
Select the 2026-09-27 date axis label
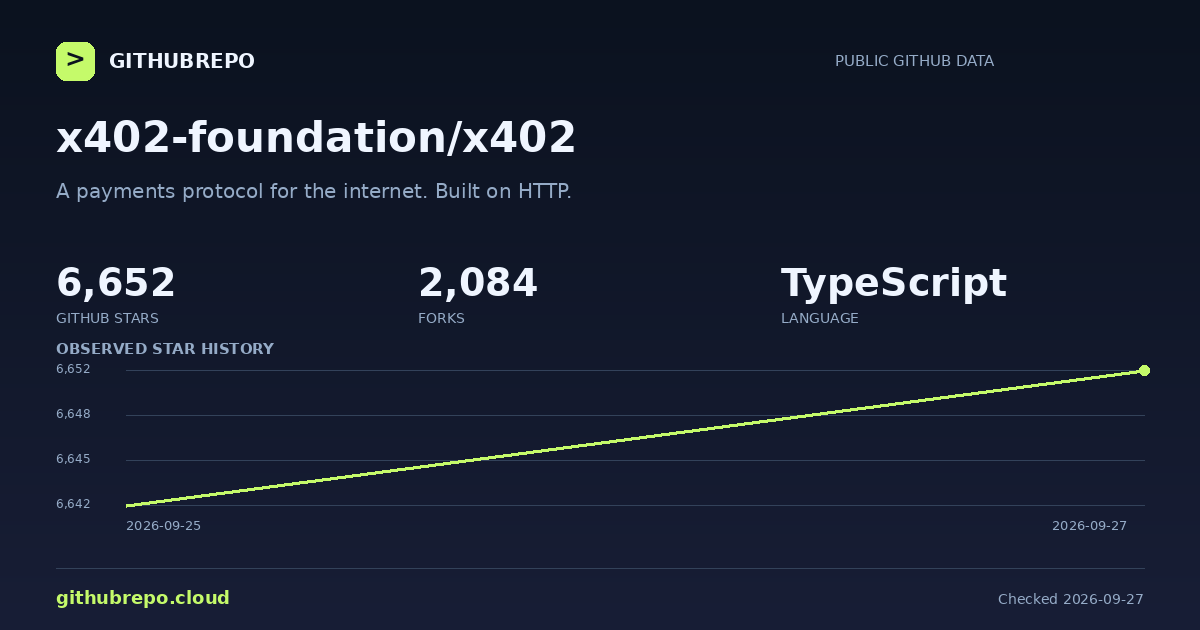click(1089, 526)
